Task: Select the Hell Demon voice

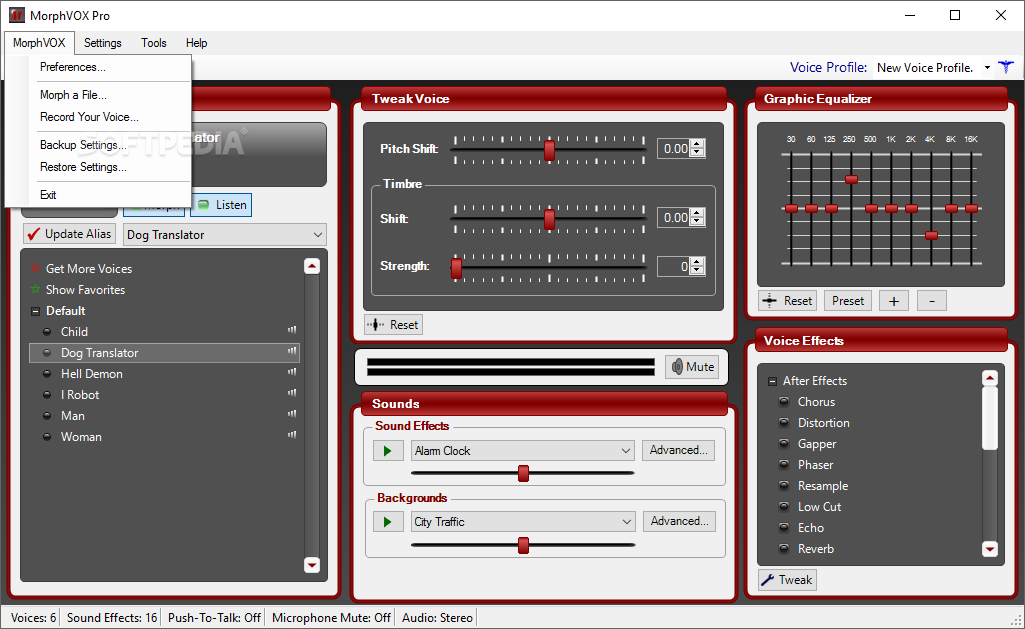Action: (164, 374)
